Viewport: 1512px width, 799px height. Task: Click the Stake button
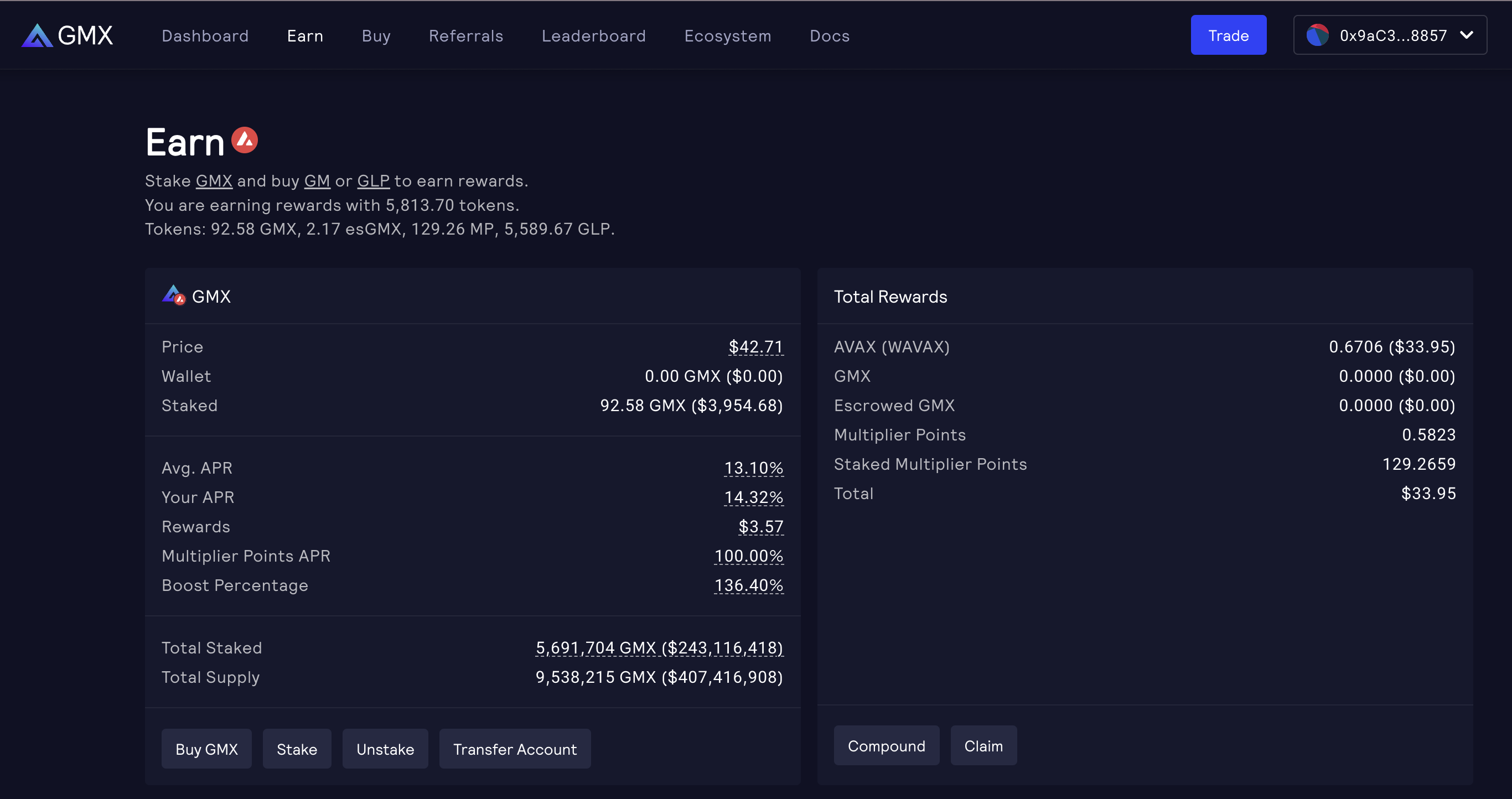pyautogui.click(x=297, y=749)
